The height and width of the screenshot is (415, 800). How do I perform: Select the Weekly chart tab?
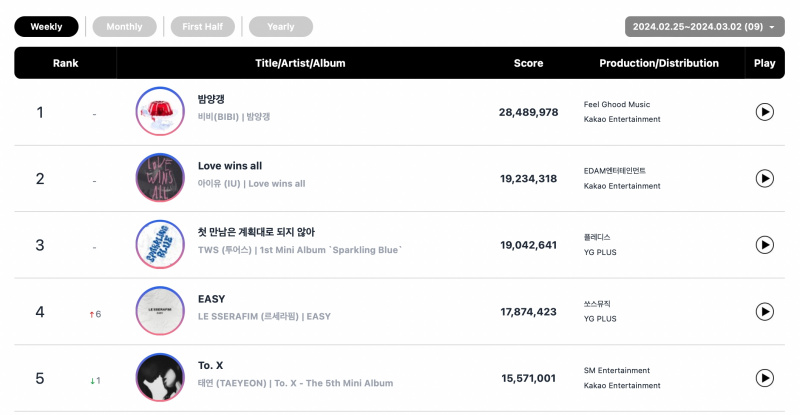[46, 27]
